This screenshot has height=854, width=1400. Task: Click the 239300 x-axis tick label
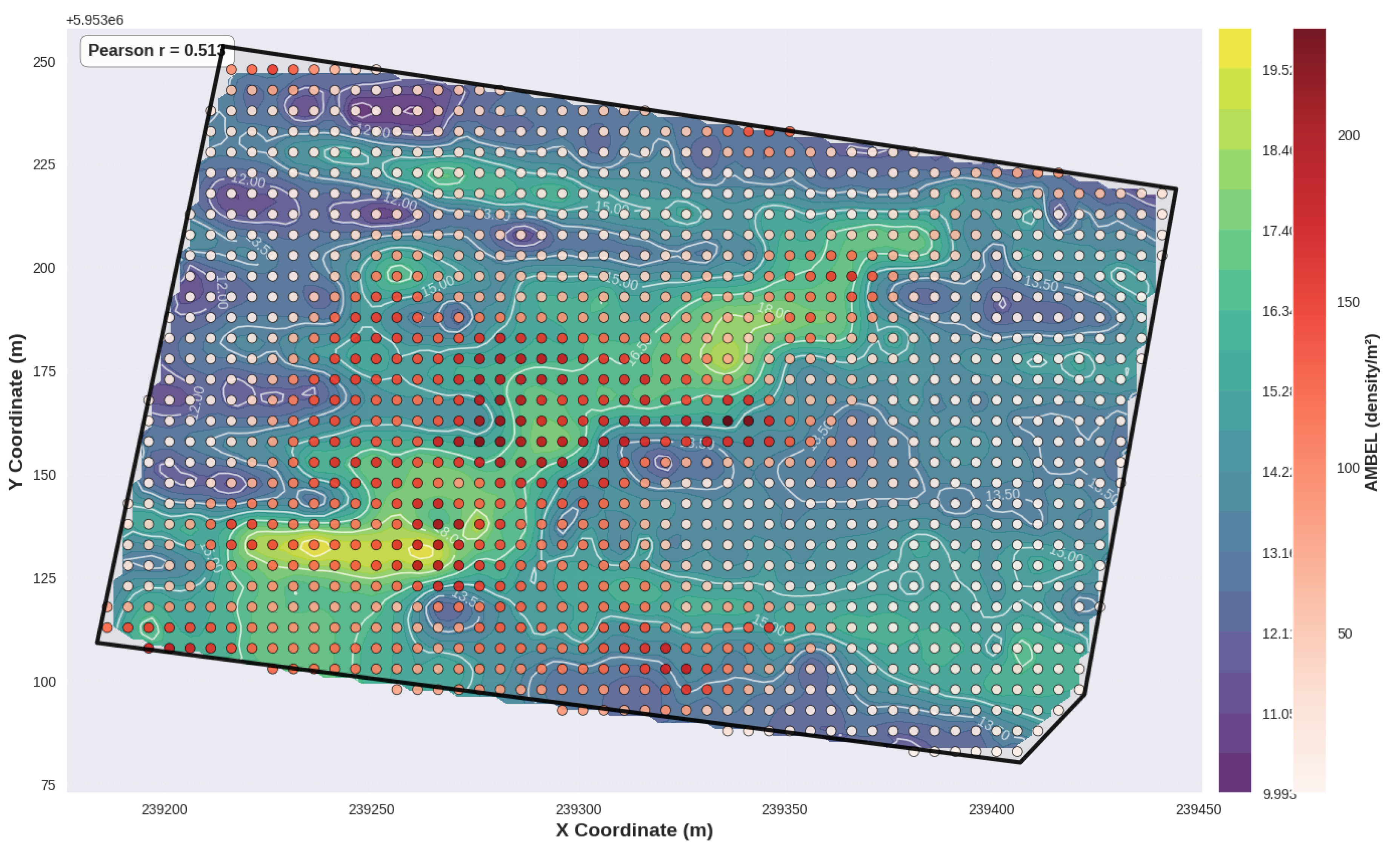click(x=578, y=810)
